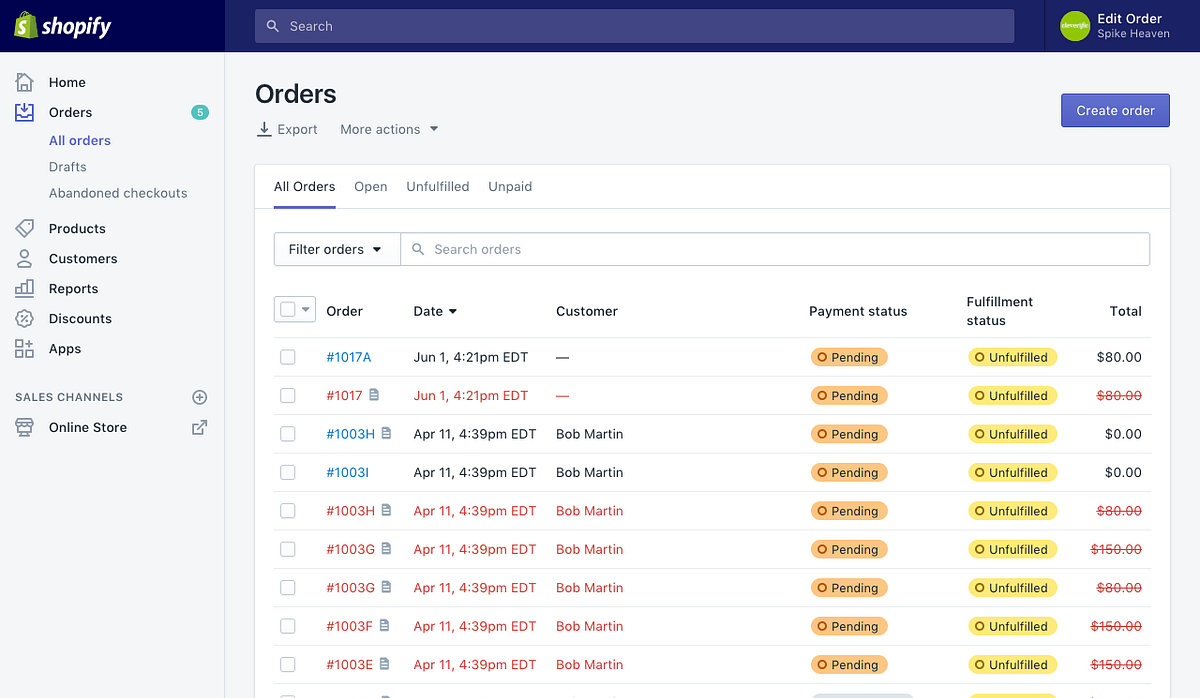Expand the More actions dropdown
This screenshot has width=1200, height=698.
point(388,129)
